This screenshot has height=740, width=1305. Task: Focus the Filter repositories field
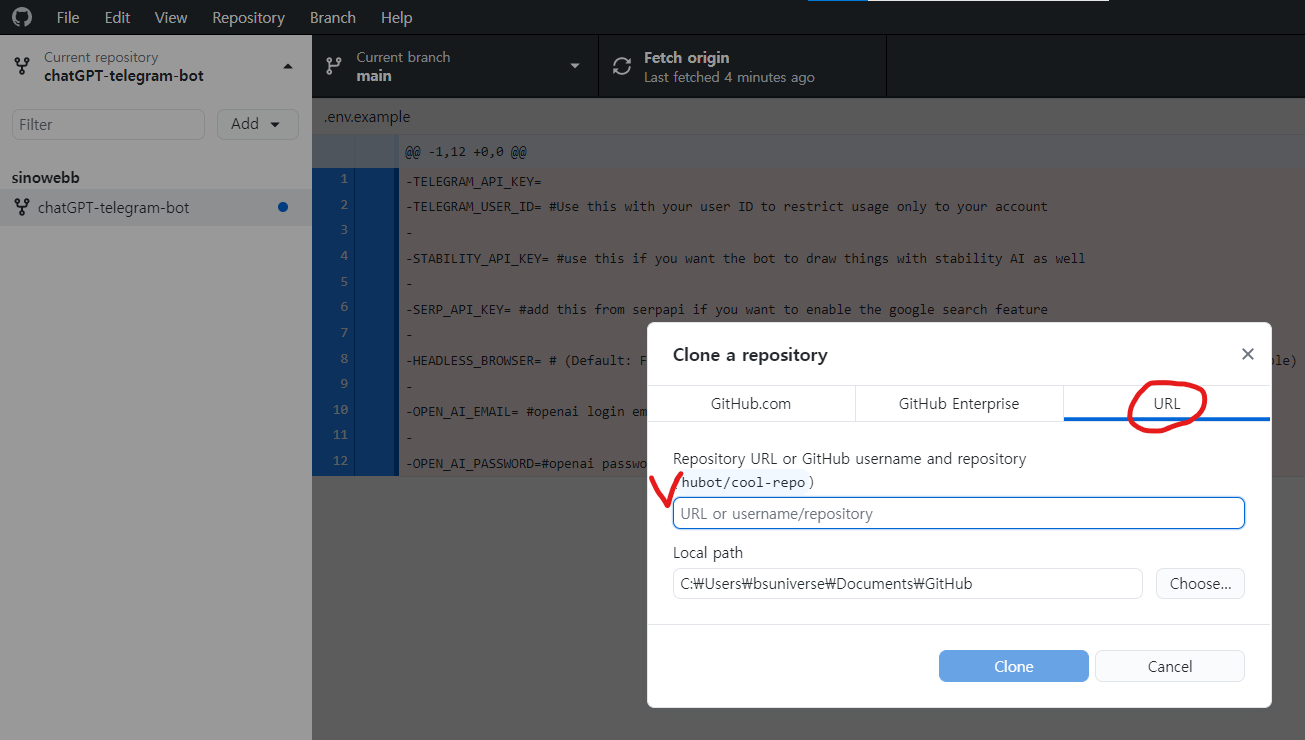108,124
